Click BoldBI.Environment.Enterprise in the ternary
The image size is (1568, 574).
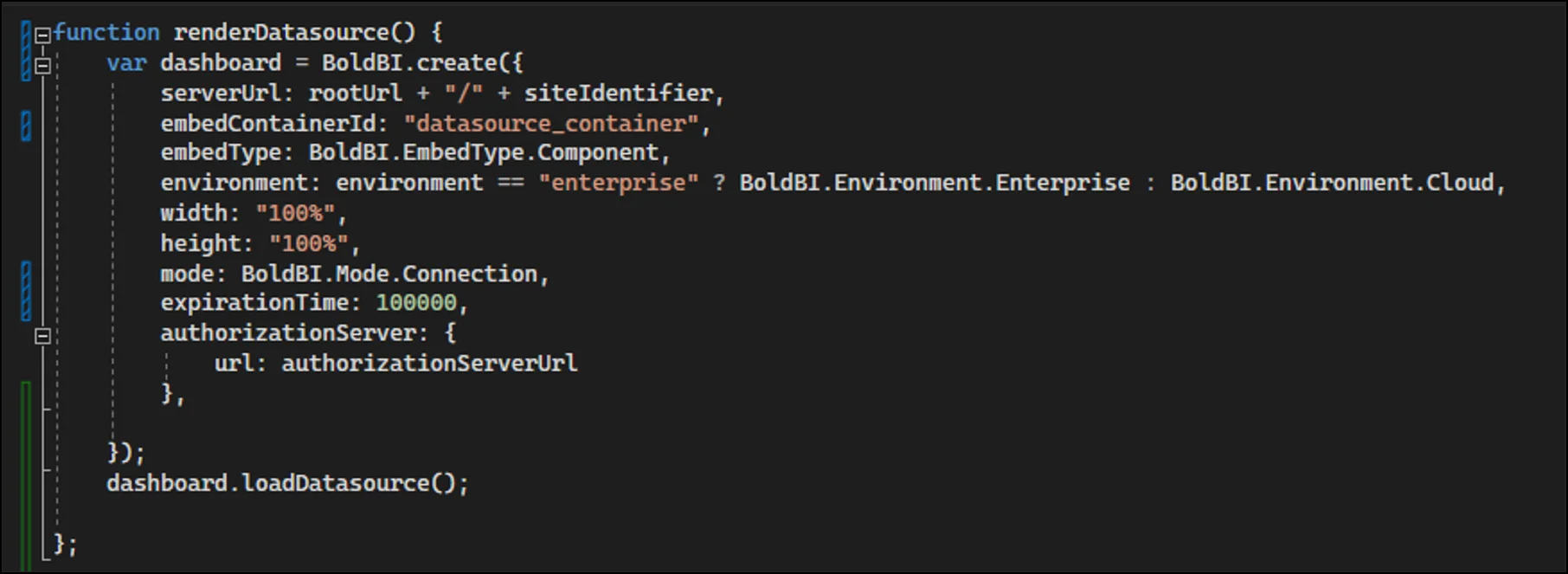point(934,184)
